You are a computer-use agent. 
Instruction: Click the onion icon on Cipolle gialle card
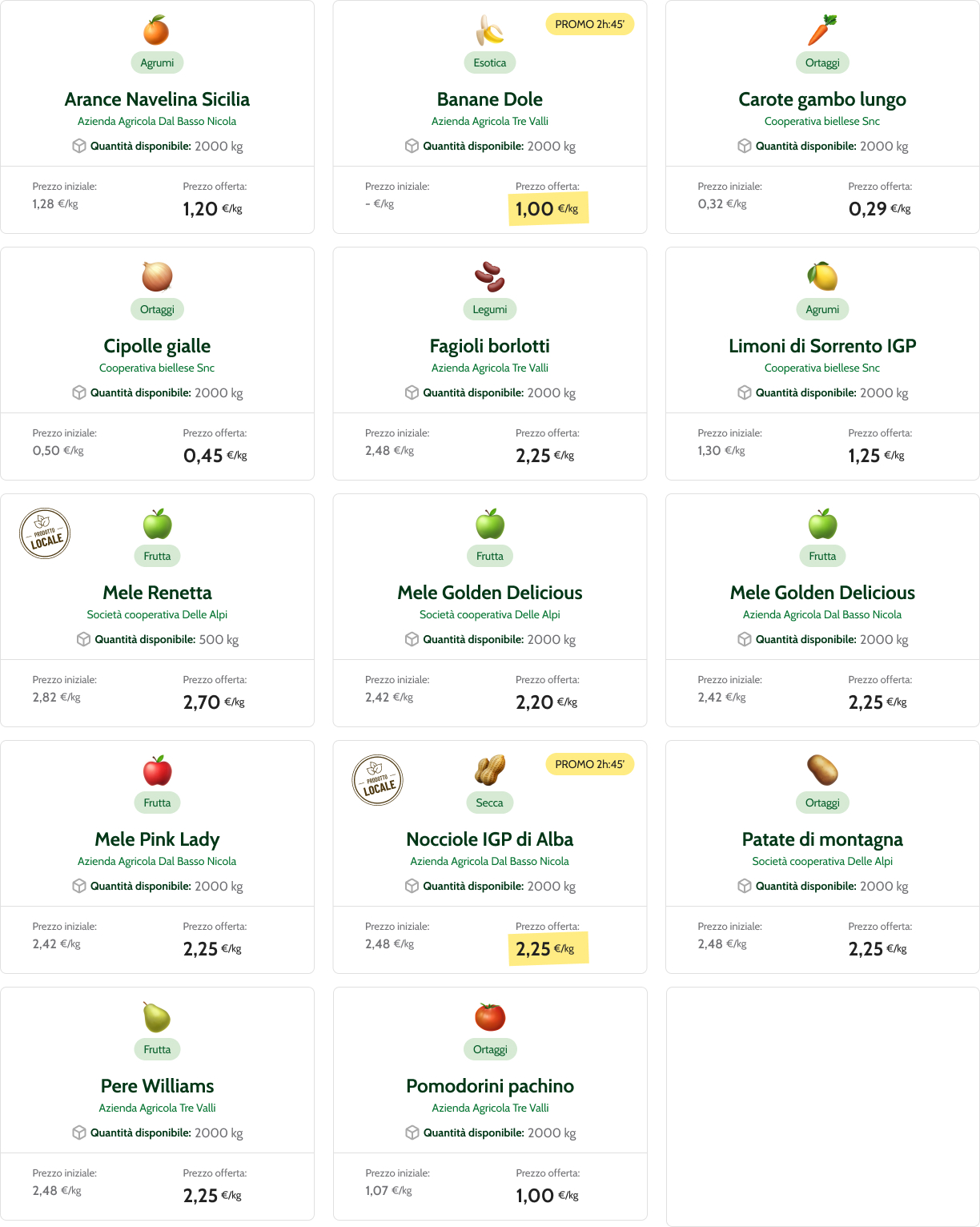tap(157, 277)
